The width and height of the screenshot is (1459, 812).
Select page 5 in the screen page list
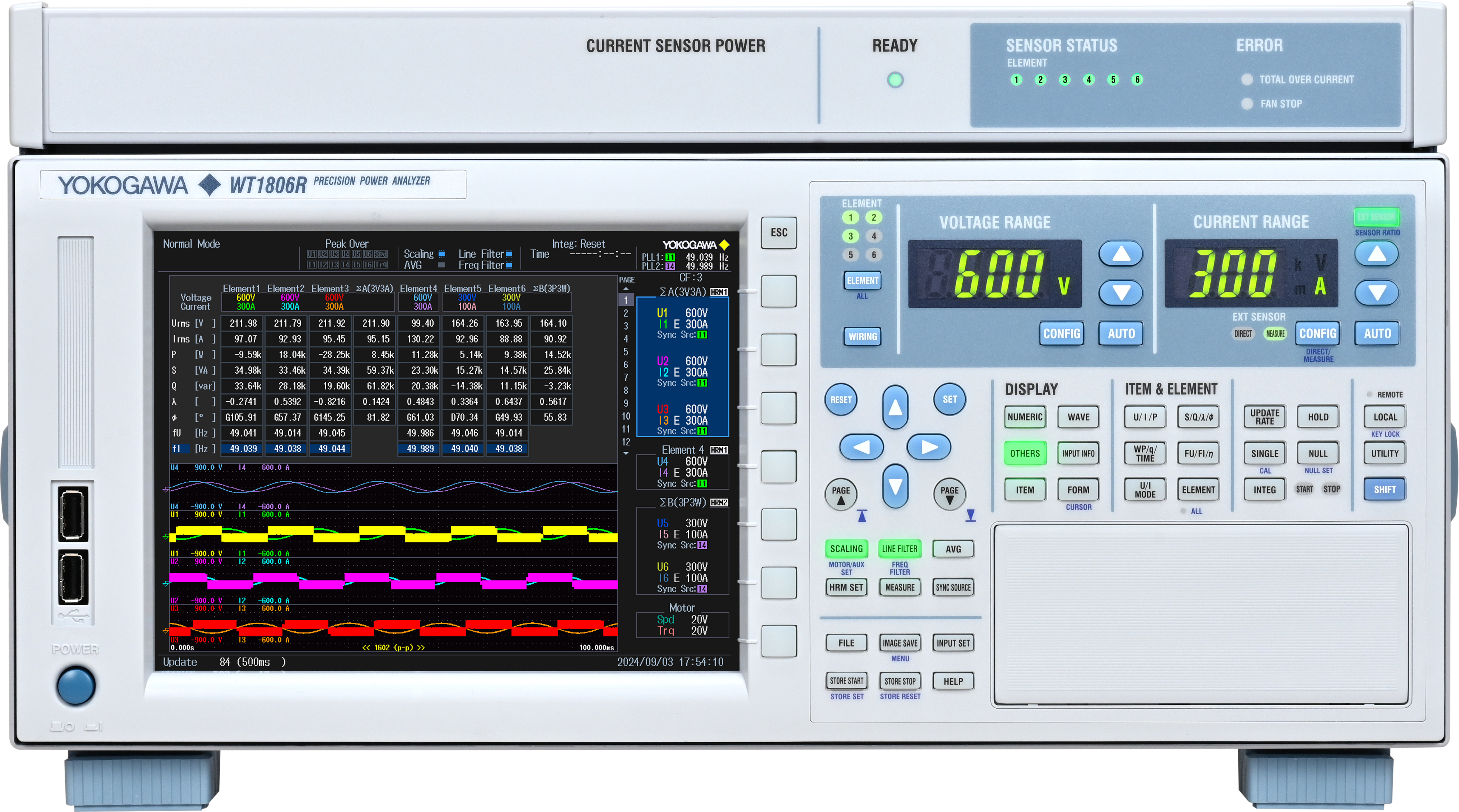(626, 352)
